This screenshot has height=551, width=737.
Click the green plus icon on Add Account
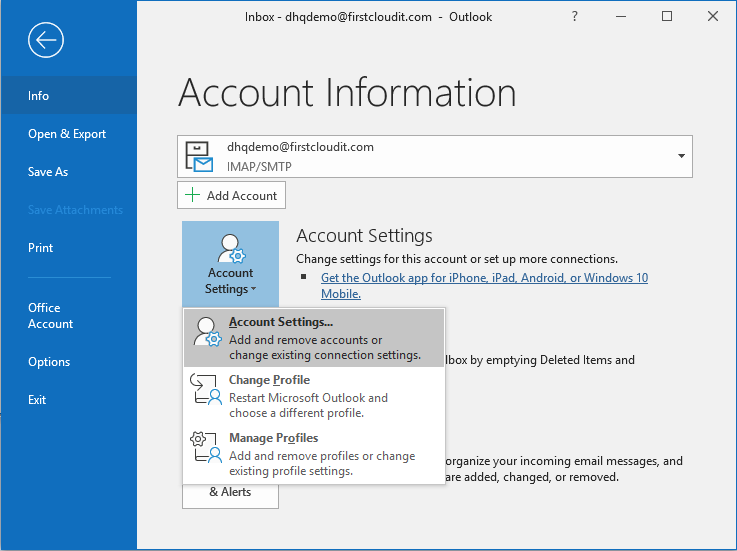(192, 195)
